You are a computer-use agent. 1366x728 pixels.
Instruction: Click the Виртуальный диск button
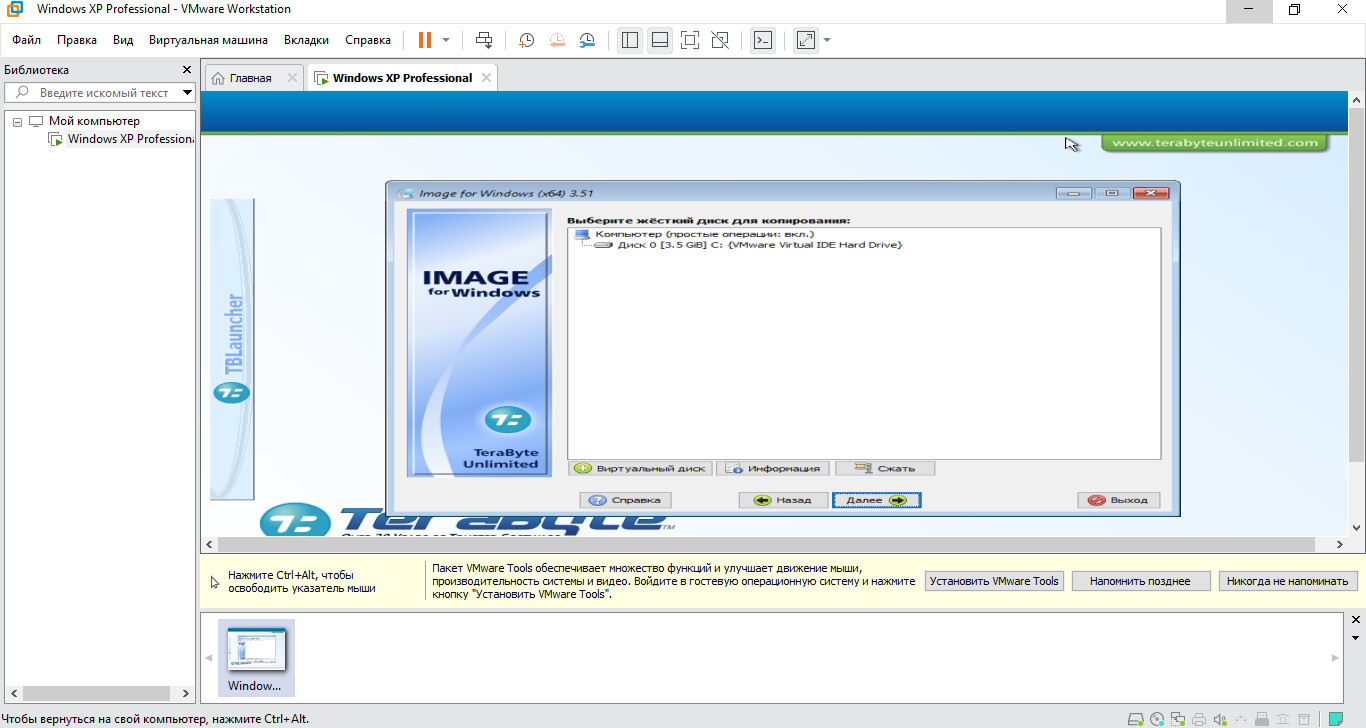(x=640, y=468)
